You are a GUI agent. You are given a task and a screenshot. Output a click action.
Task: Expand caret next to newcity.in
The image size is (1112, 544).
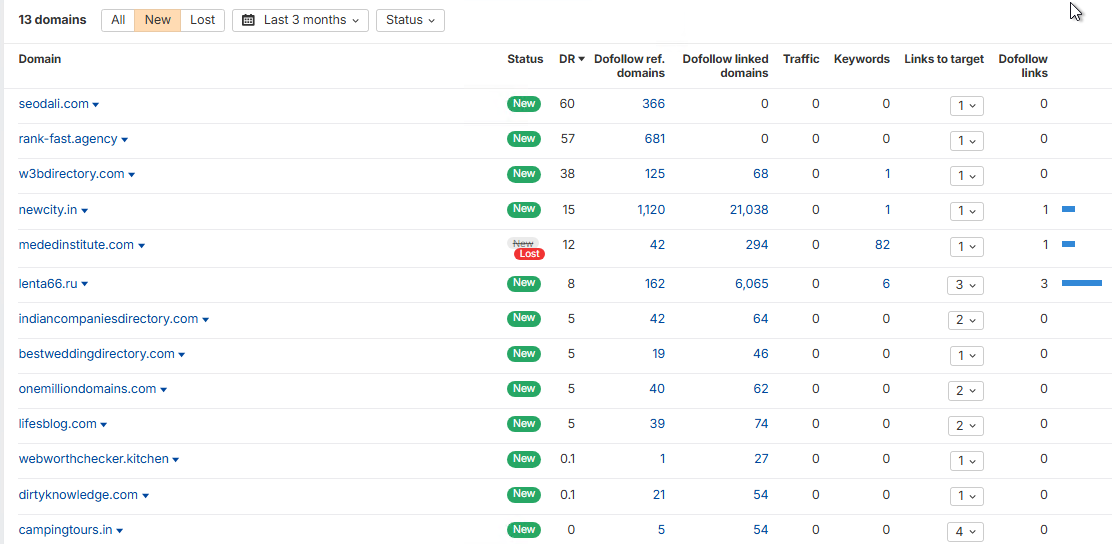click(84, 211)
